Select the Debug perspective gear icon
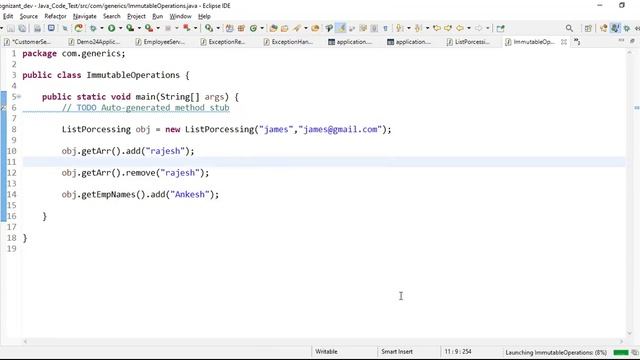Image resolution: width=640 pixels, height=360 pixels. pos(627,28)
